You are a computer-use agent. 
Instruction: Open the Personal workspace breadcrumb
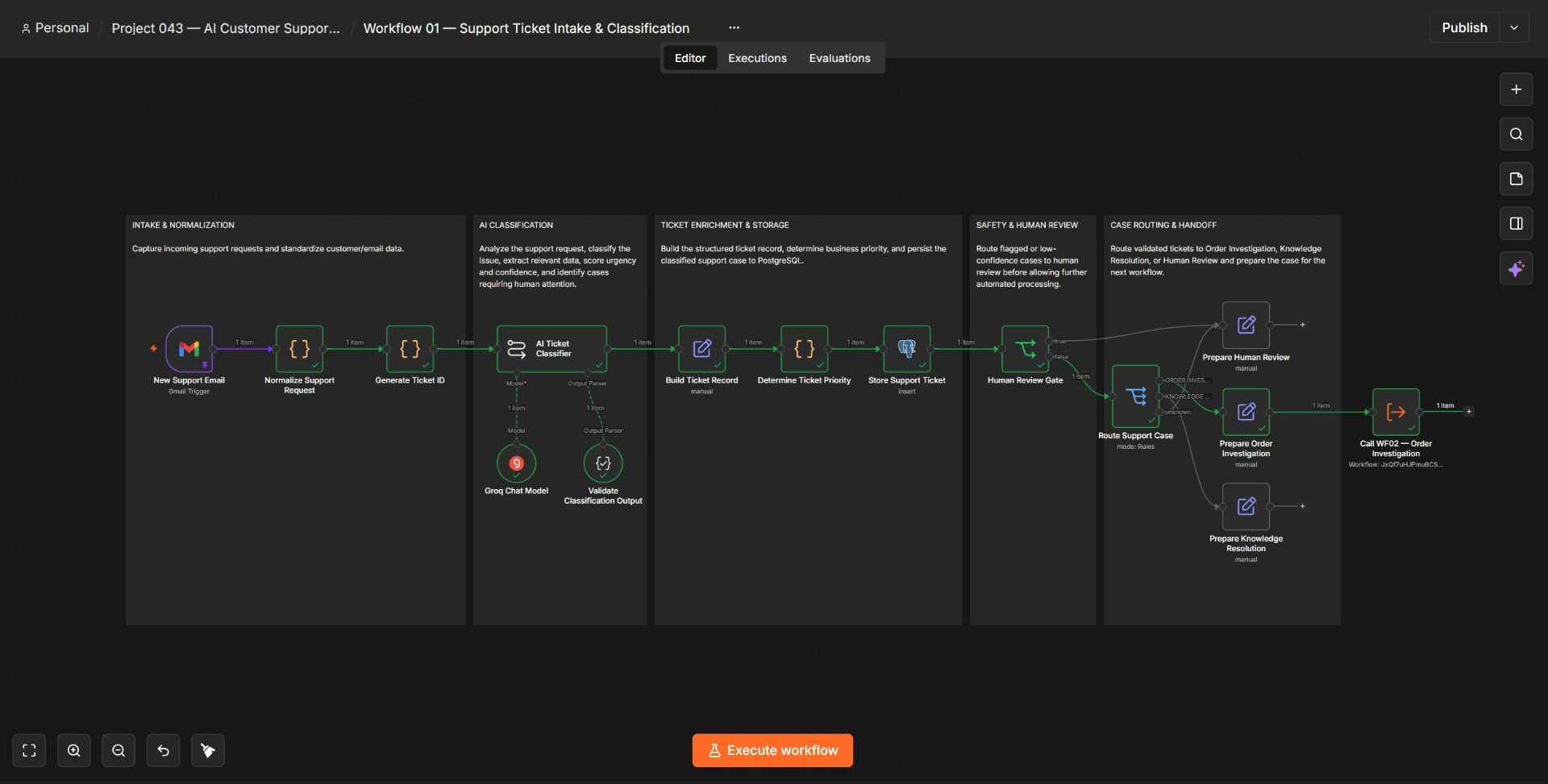[x=55, y=27]
